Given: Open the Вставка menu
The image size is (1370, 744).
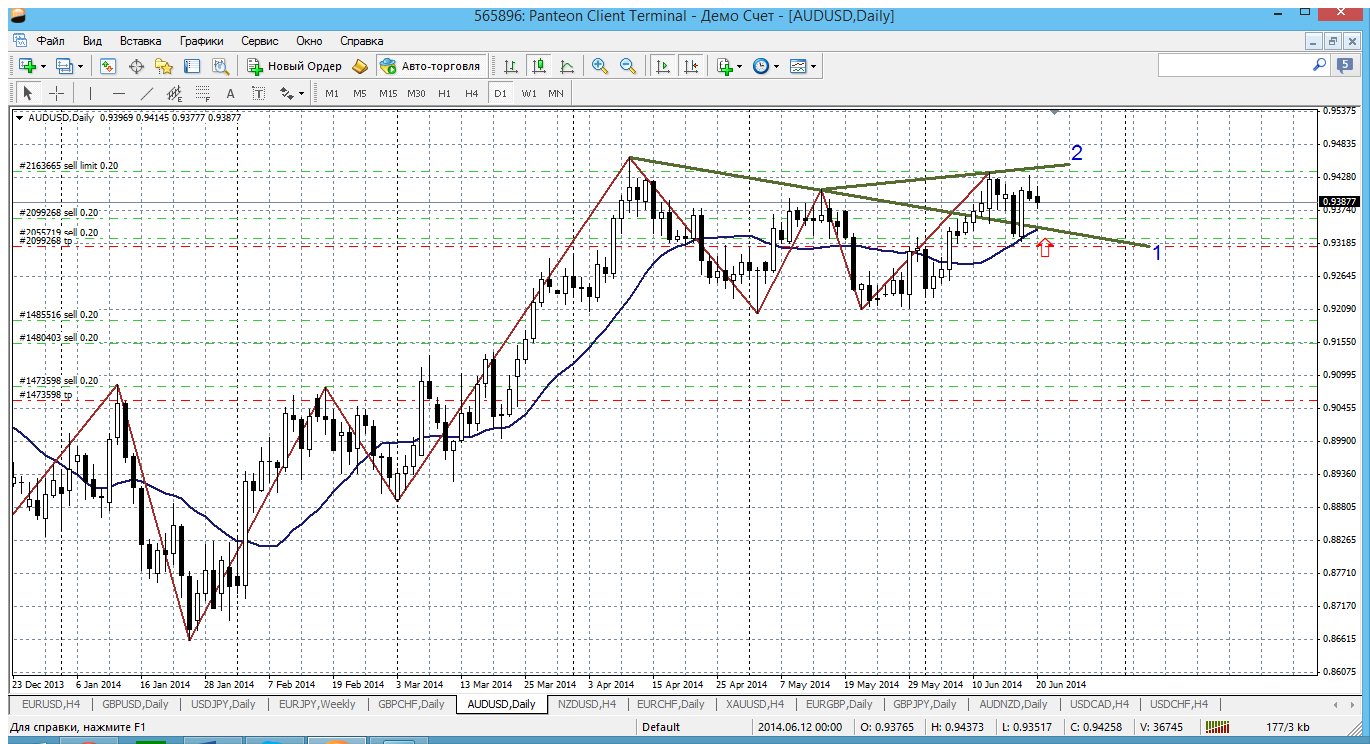Looking at the screenshot, I should [141, 41].
